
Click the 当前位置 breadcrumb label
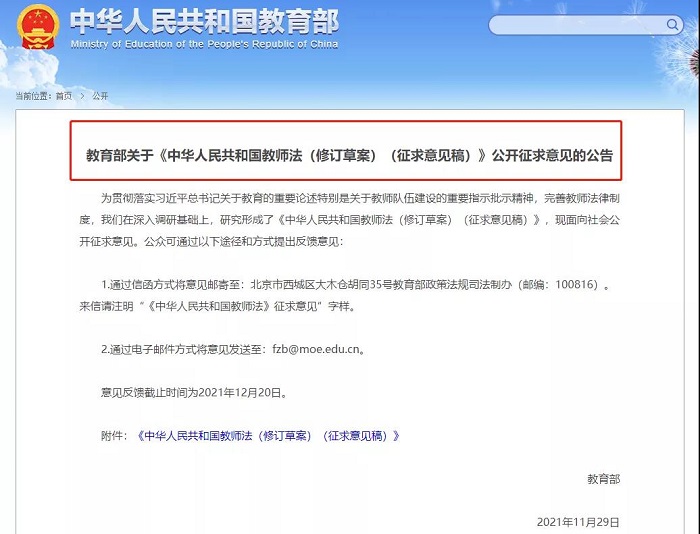(32, 96)
